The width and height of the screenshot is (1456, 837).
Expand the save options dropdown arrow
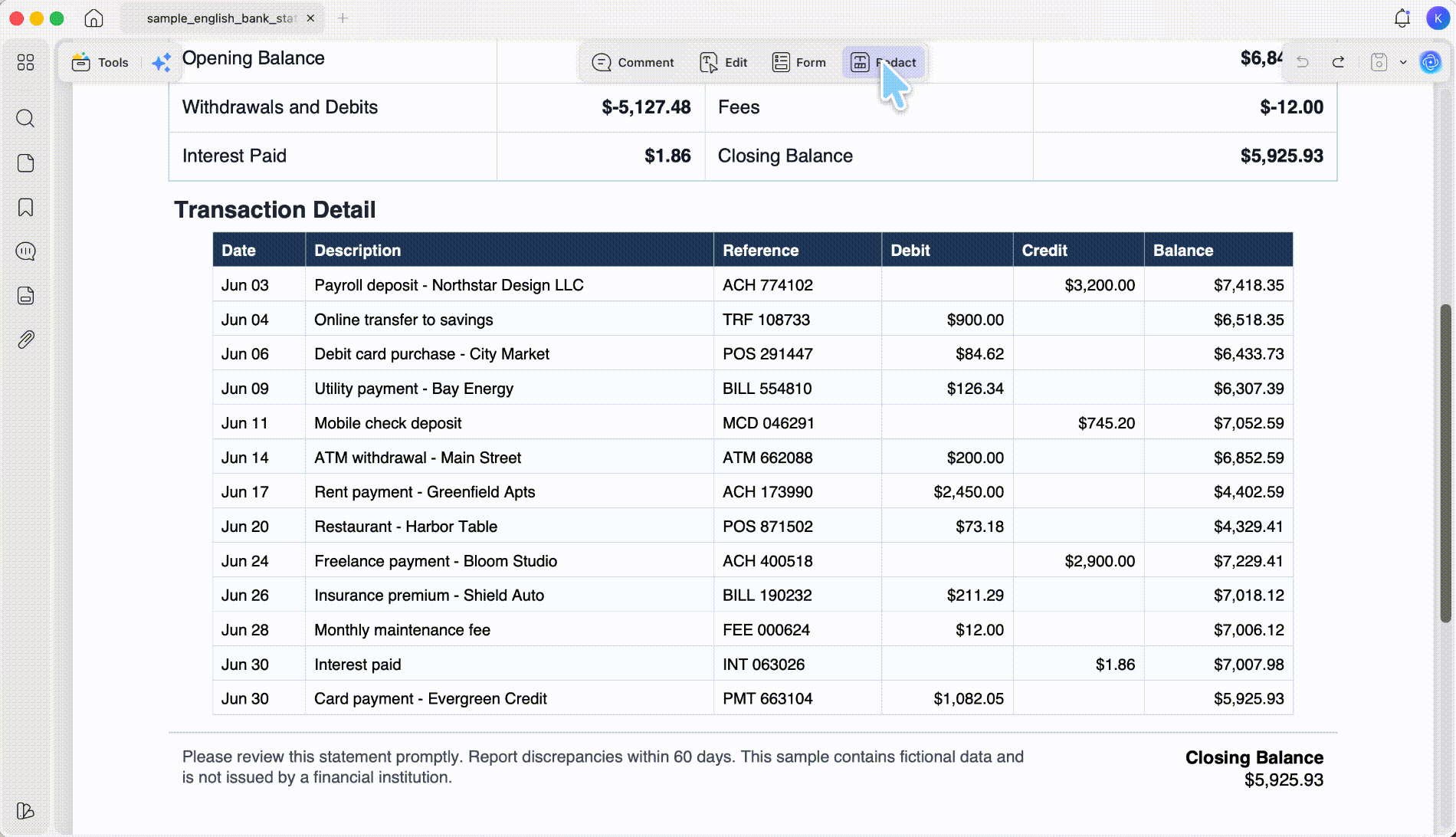tap(1403, 62)
